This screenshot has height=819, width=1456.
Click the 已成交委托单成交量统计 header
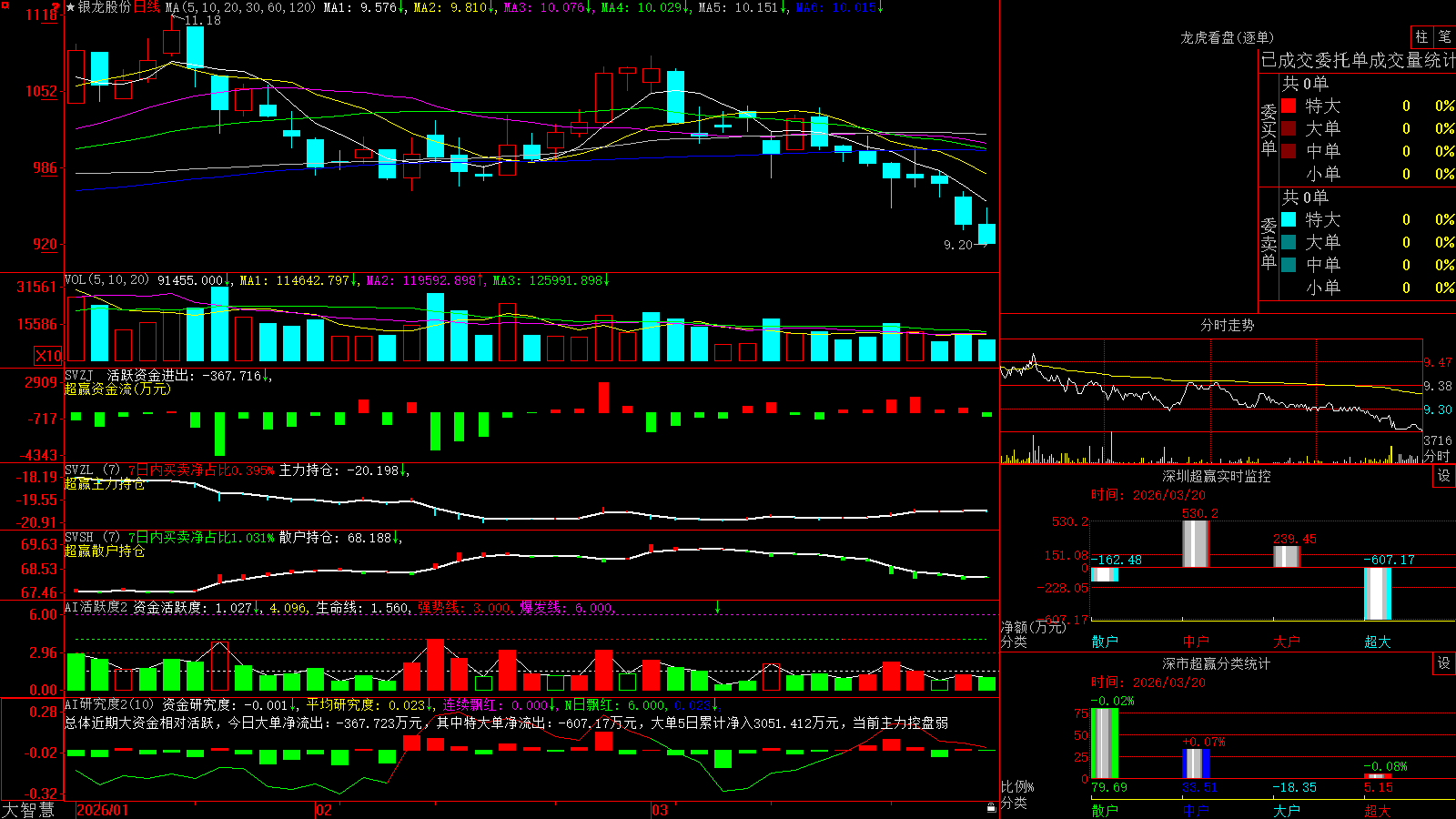[1358, 60]
